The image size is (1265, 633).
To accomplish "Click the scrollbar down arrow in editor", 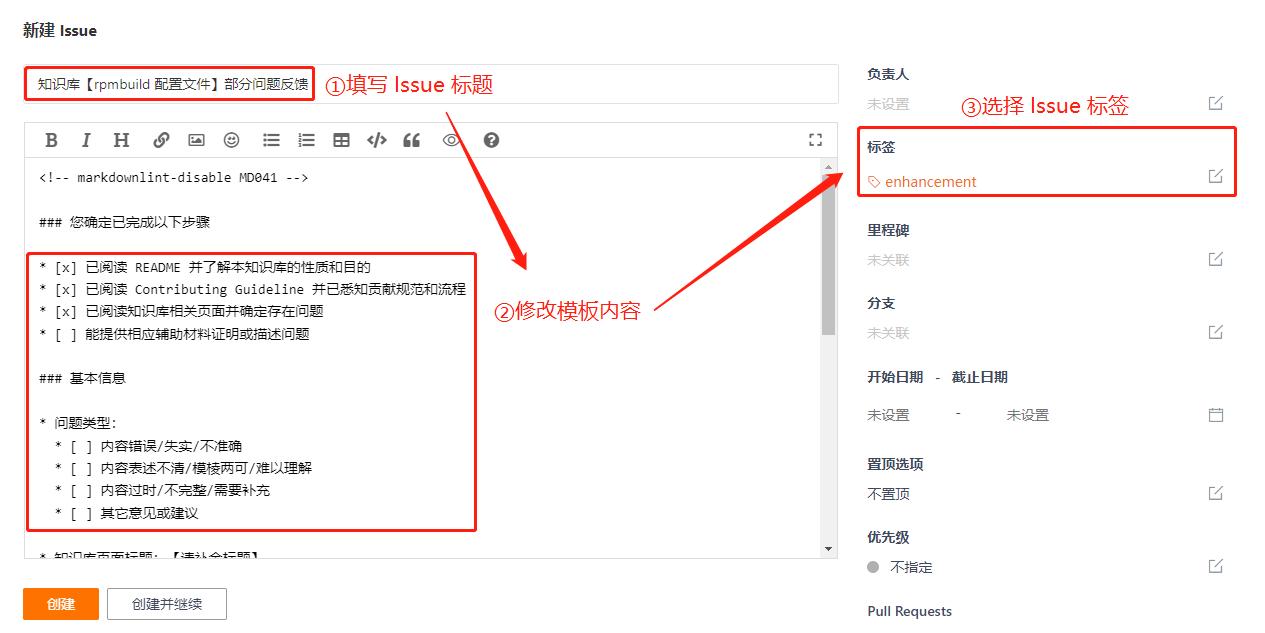I will [x=828, y=548].
